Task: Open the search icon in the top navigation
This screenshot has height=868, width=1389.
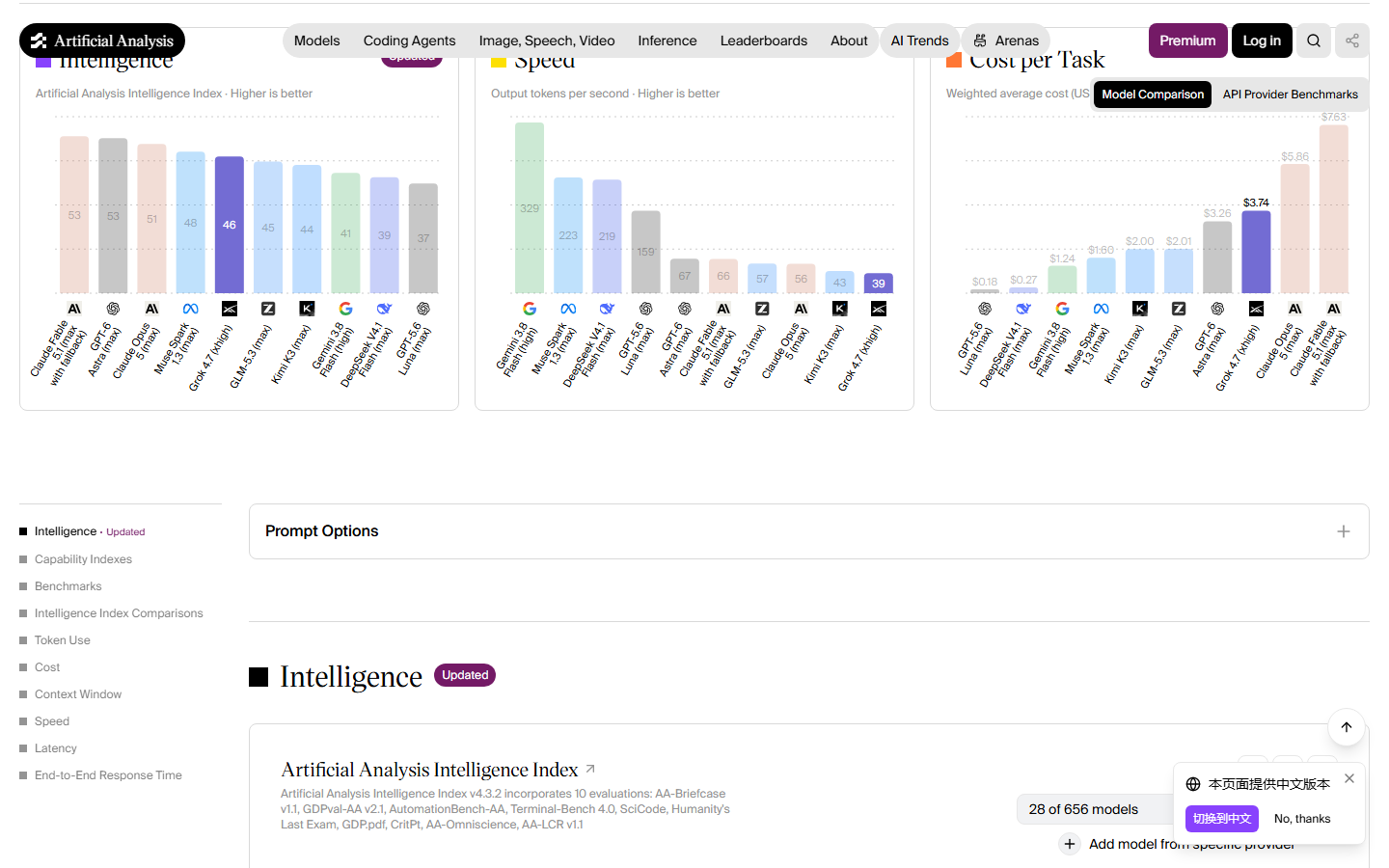Action: pyautogui.click(x=1314, y=41)
